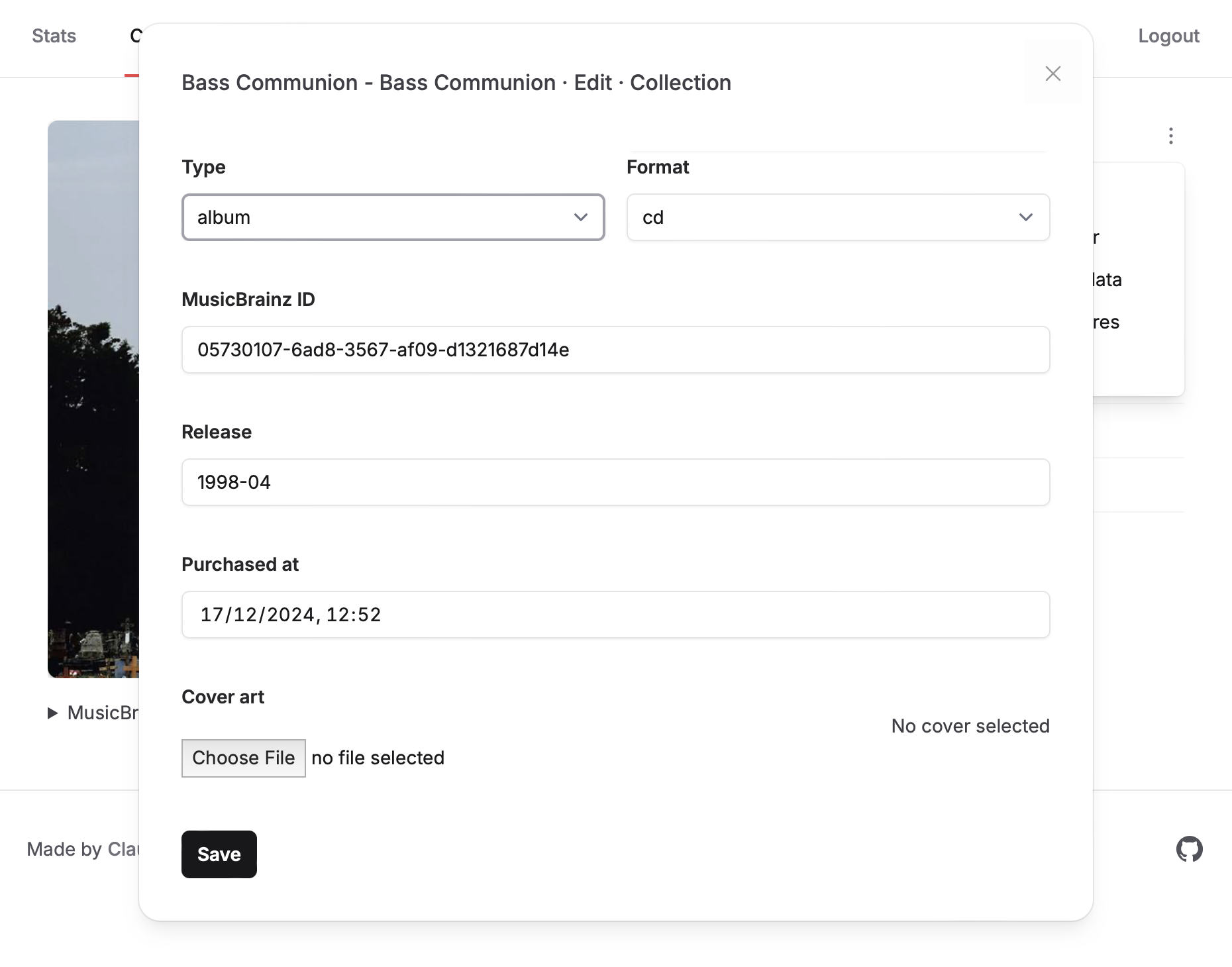Close the Edit Collection dialog
Image resolution: width=1232 pixels, height=967 pixels.
click(x=1052, y=73)
